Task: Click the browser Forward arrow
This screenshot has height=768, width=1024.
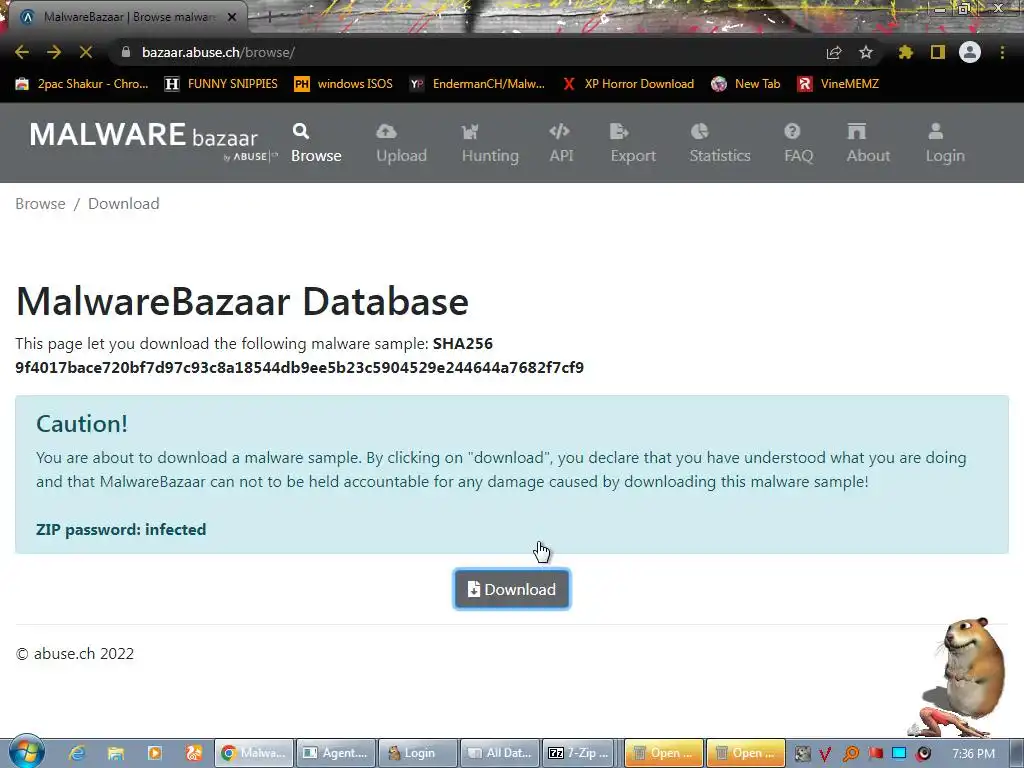Action: 54,52
